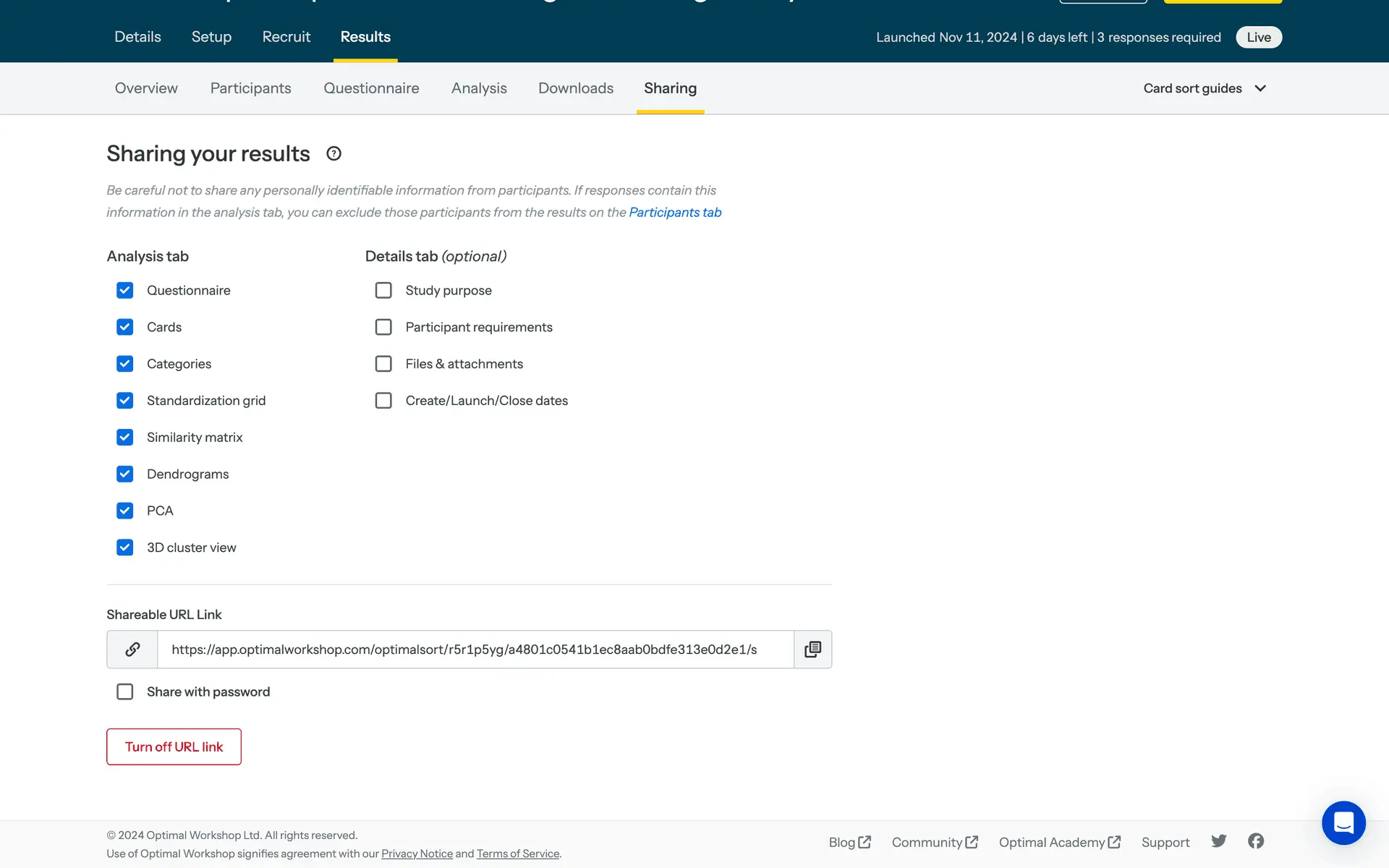Follow the Participants tab link
This screenshot has height=868, width=1389.
[x=675, y=212]
